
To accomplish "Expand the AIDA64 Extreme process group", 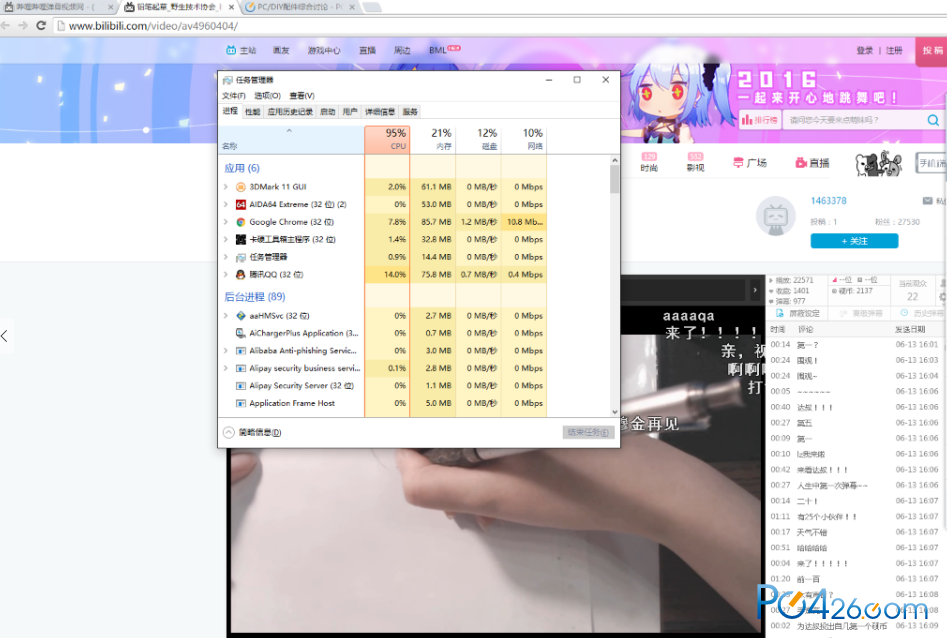I will coord(226,204).
